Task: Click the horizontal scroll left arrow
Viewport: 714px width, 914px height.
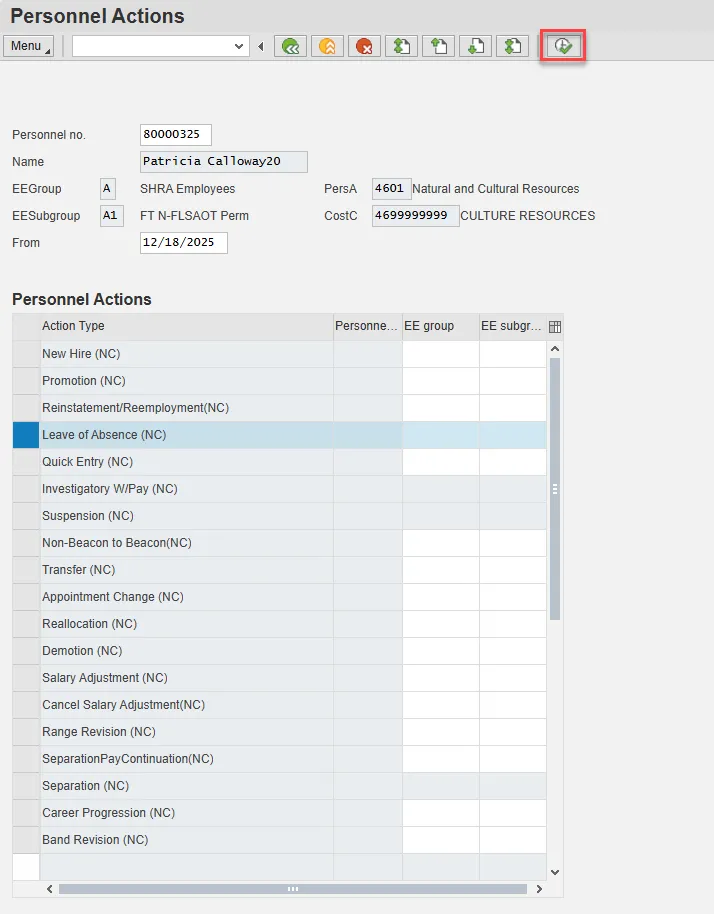Action: pyautogui.click(x=50, y=889)
